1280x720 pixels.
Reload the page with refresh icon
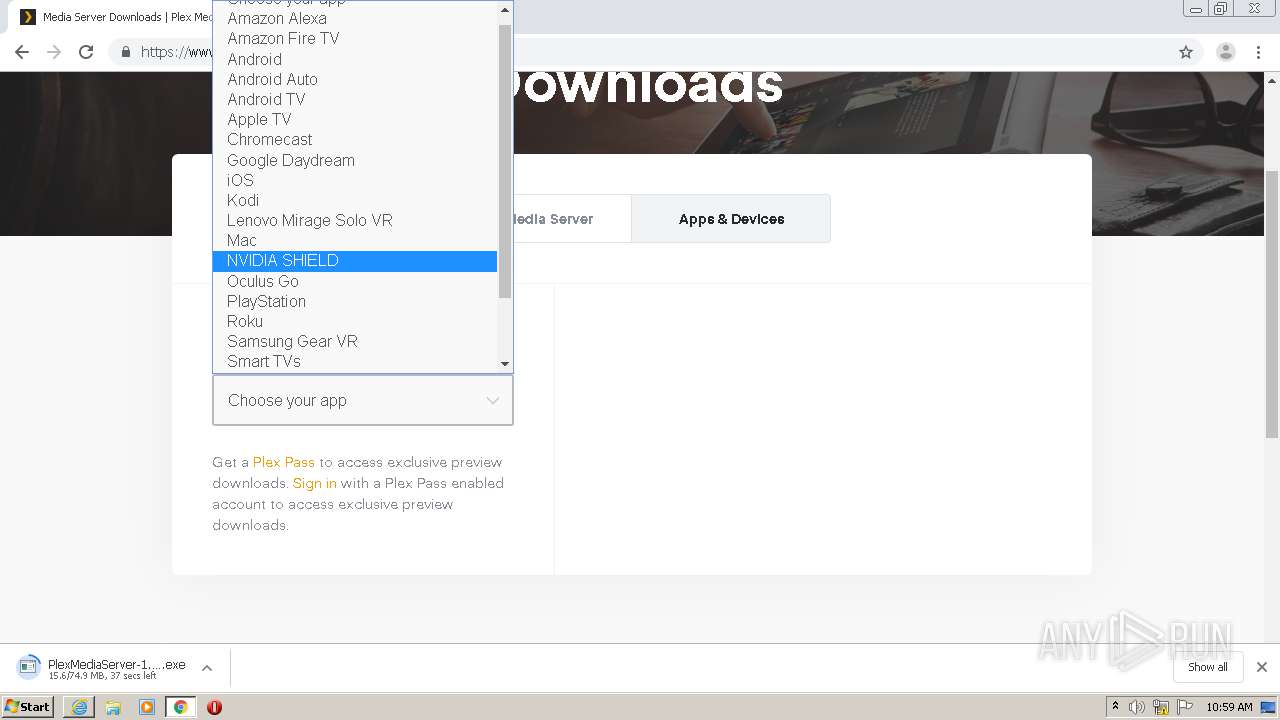coord(86,52)
